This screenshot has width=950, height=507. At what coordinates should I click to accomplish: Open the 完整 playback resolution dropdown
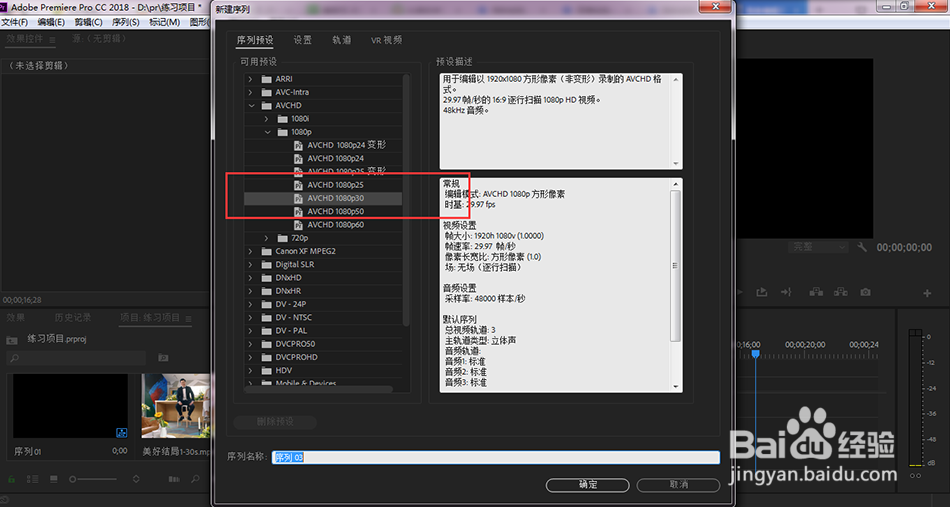(x=817, y=247)
